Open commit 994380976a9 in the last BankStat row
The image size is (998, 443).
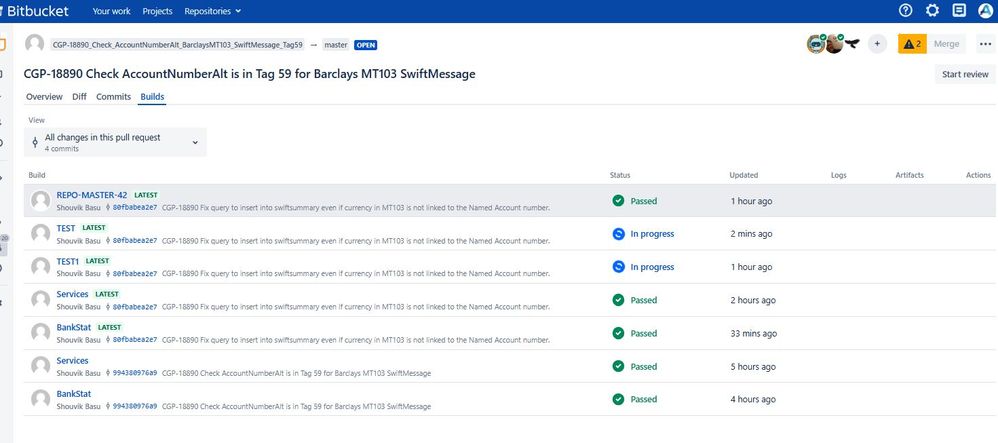click(x=134, y=406)
